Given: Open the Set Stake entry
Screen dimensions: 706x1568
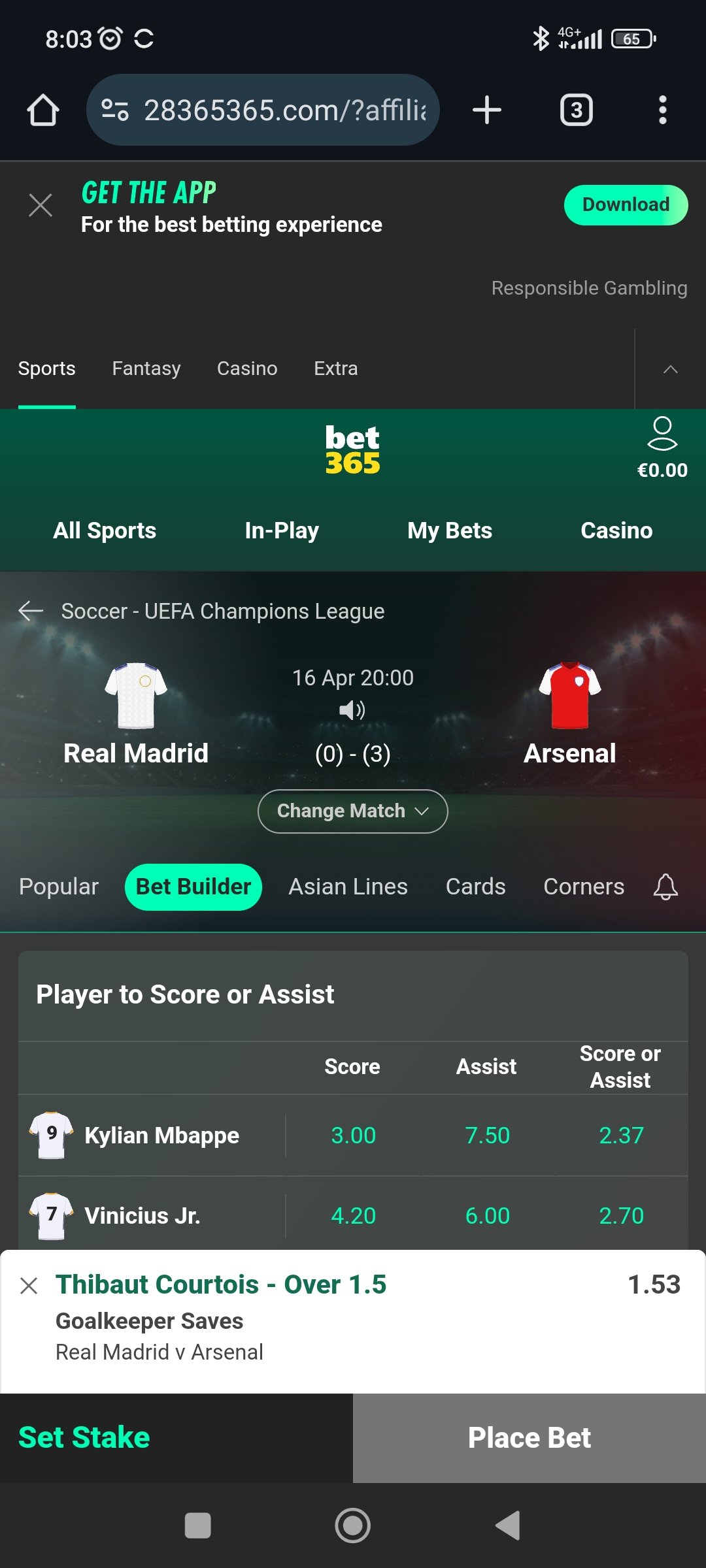Looking at the screenshot, I should tap(84, 1437).
